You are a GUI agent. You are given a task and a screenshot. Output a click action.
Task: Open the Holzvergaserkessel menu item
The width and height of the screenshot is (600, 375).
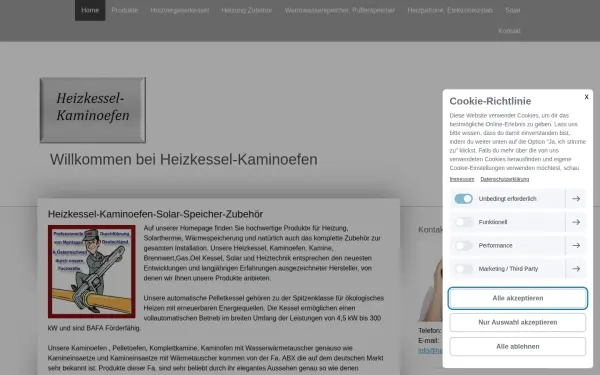pos(180,10)
